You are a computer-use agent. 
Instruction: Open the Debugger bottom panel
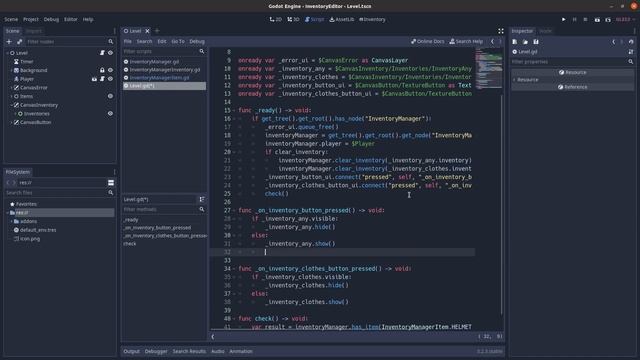point(156,351)
